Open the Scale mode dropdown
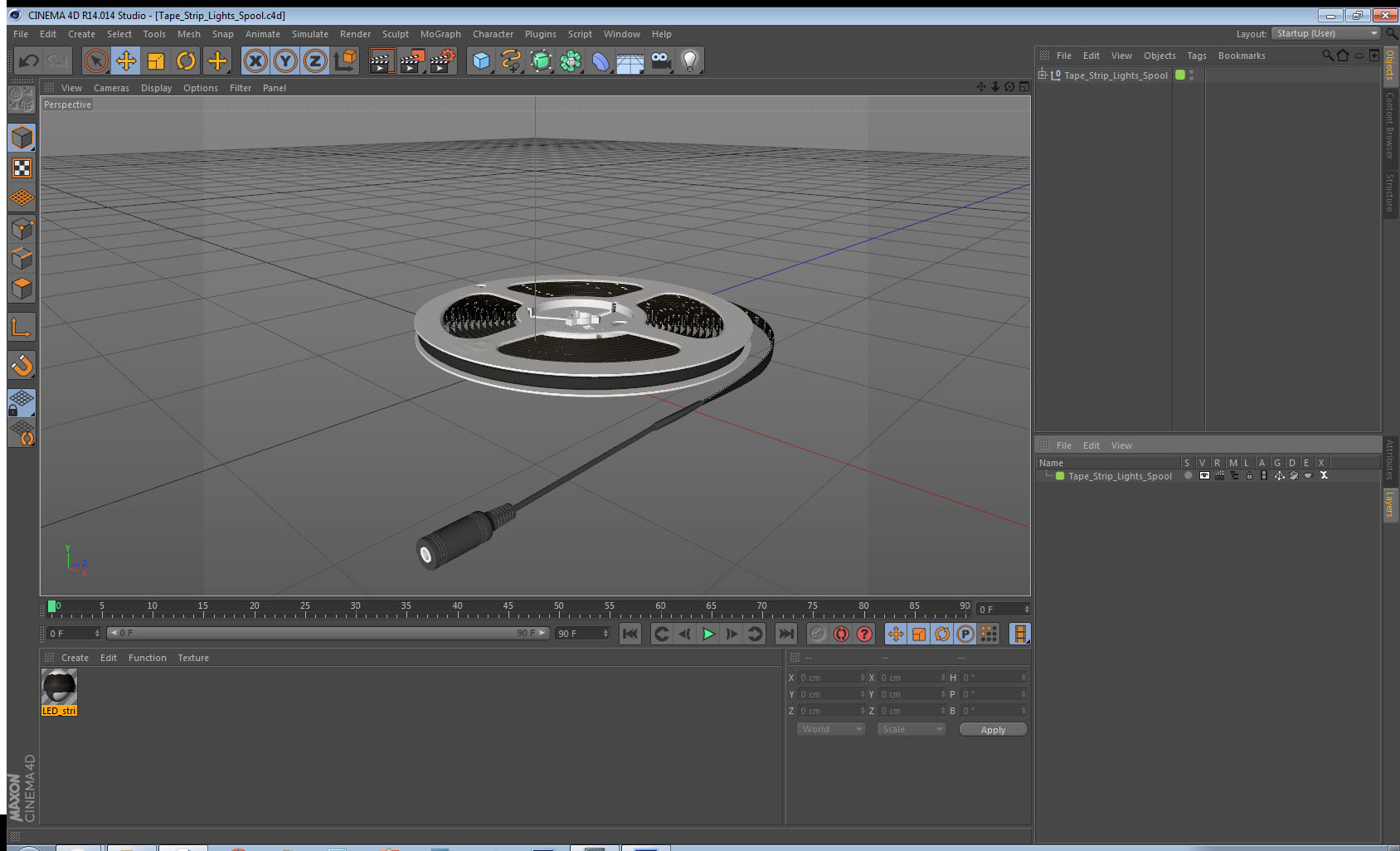The height and width of the screenshot is (851, 1400). click(x=911, y=729)
